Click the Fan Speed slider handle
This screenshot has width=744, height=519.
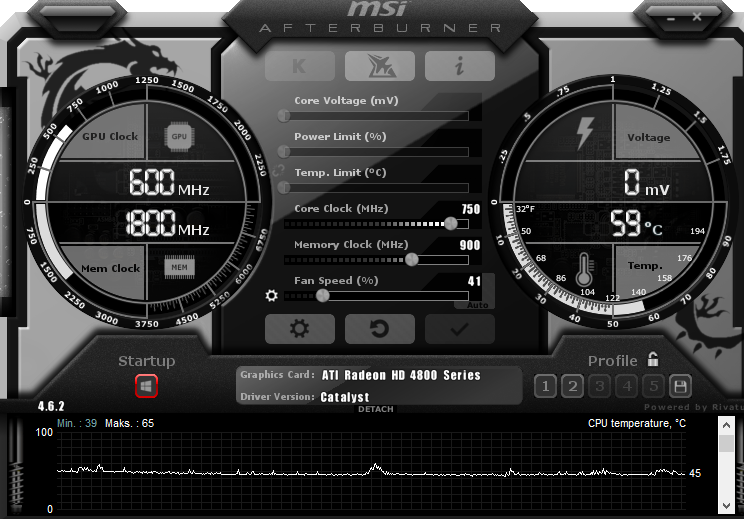(x=323, y=296)
